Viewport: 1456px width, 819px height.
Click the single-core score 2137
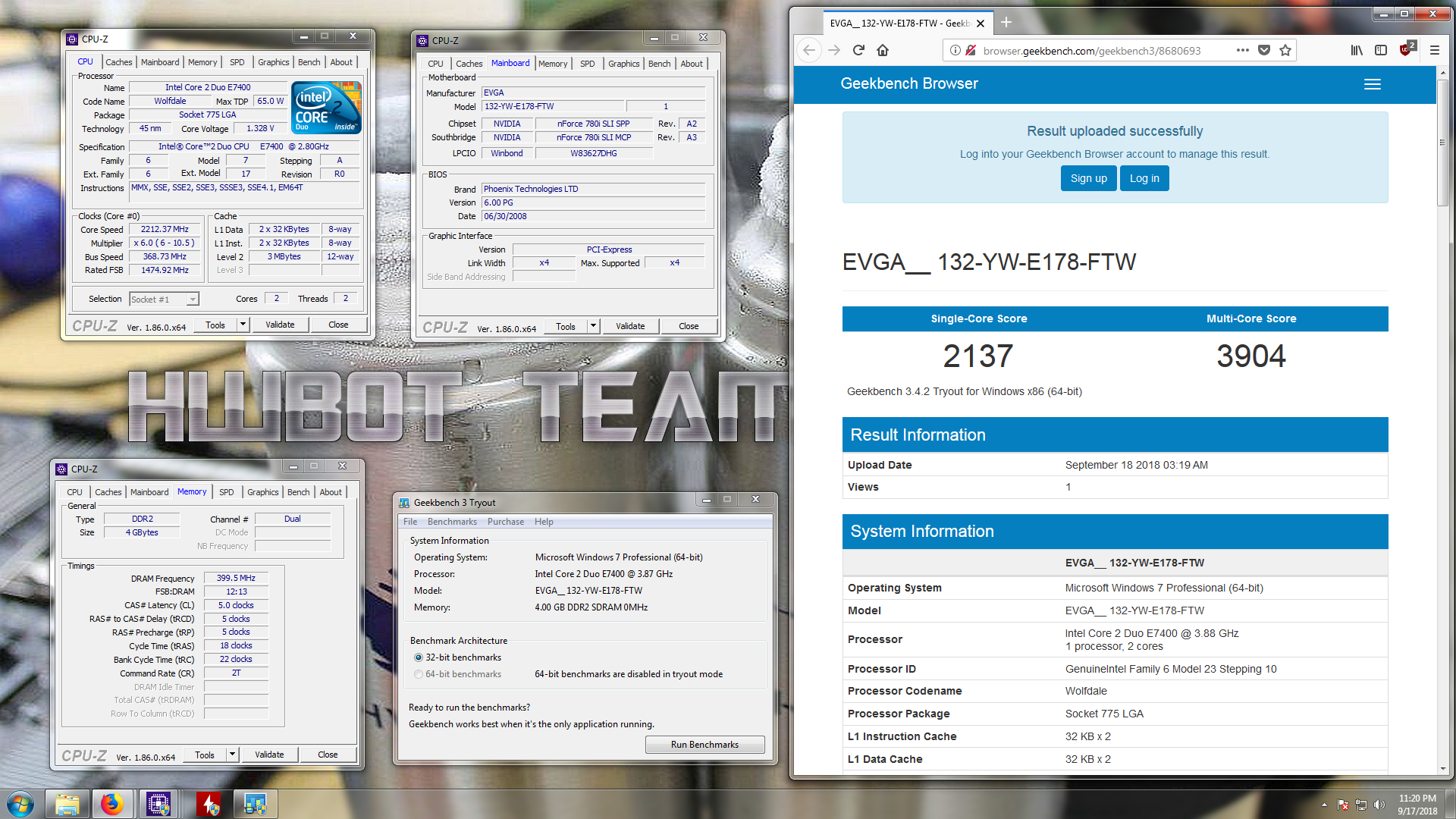tap(978, 356)
